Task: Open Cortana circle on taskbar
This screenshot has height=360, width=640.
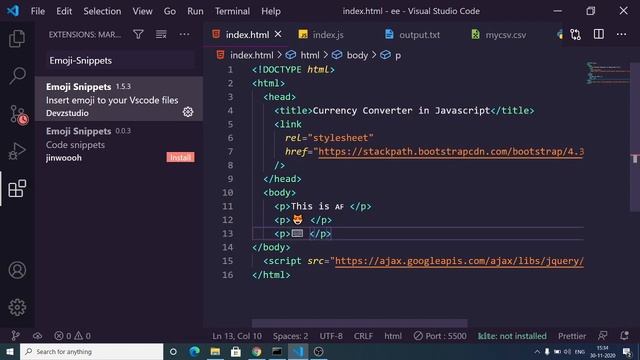Action: (x=173, y=351)
